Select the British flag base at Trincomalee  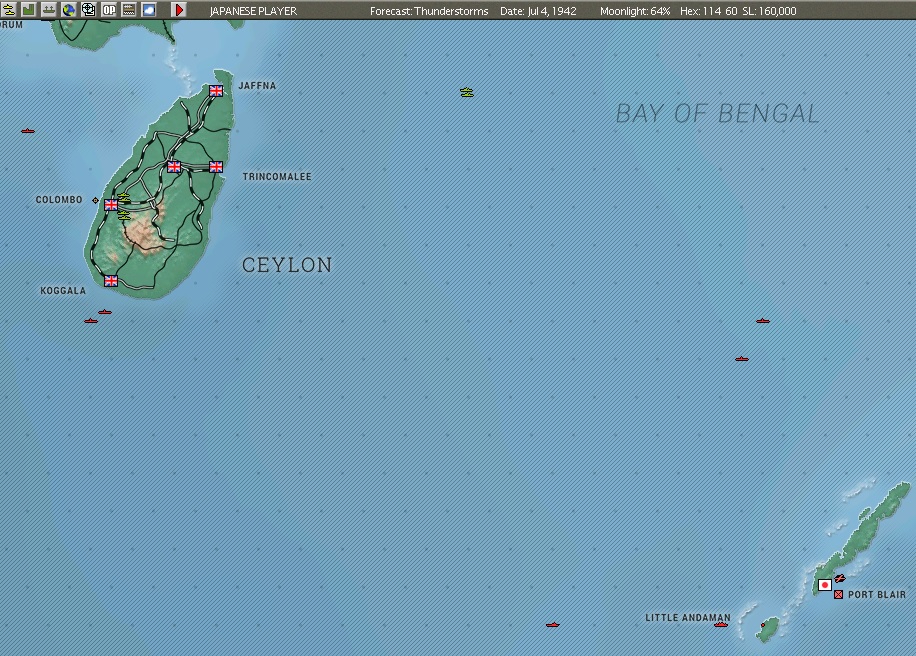click(216, 166)
